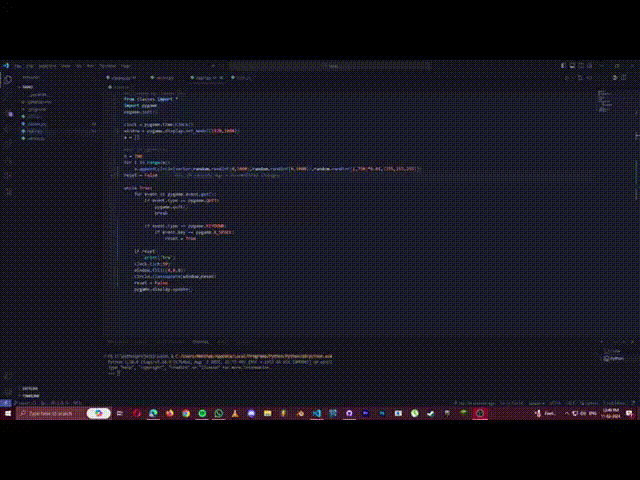Image resolution: width=640 pixels, height=480 pixels.
Task: Open the VS Code File menu
Action: tap(18, 66)
